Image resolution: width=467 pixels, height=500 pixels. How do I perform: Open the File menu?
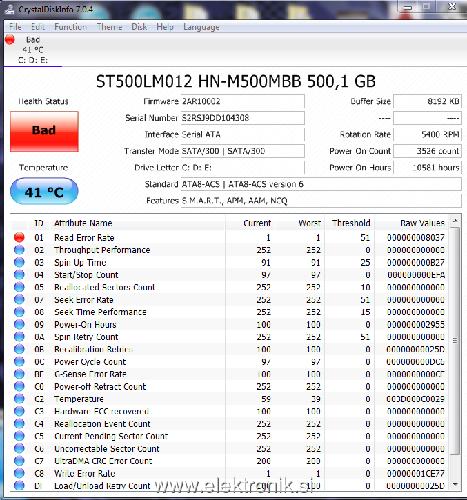click(15, 27)
